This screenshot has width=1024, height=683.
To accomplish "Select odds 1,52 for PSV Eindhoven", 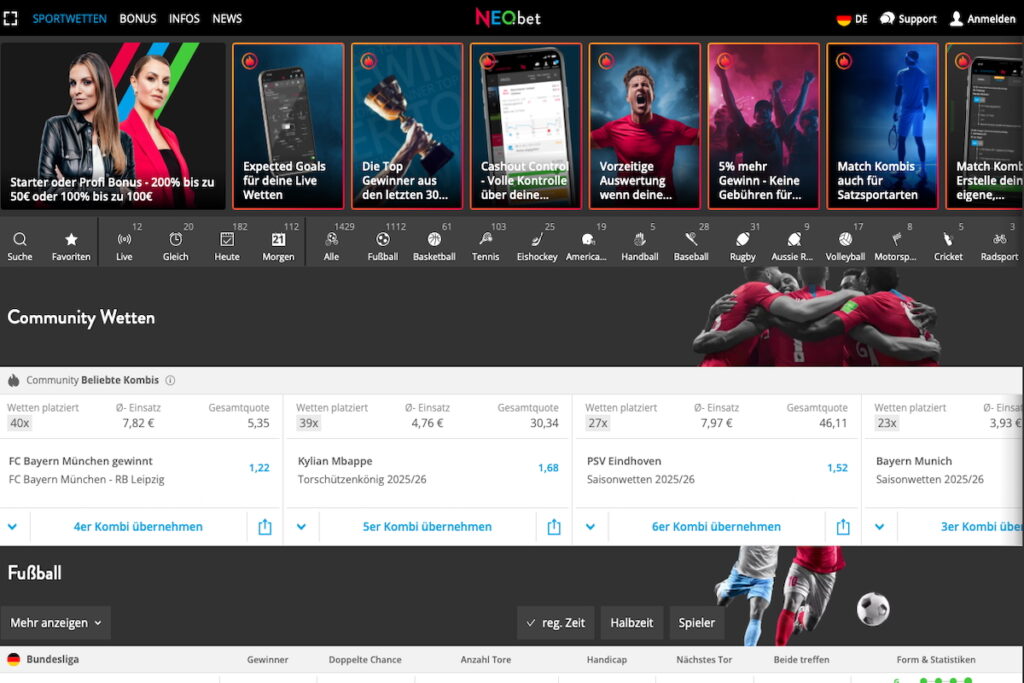I will tap(837, 468).
